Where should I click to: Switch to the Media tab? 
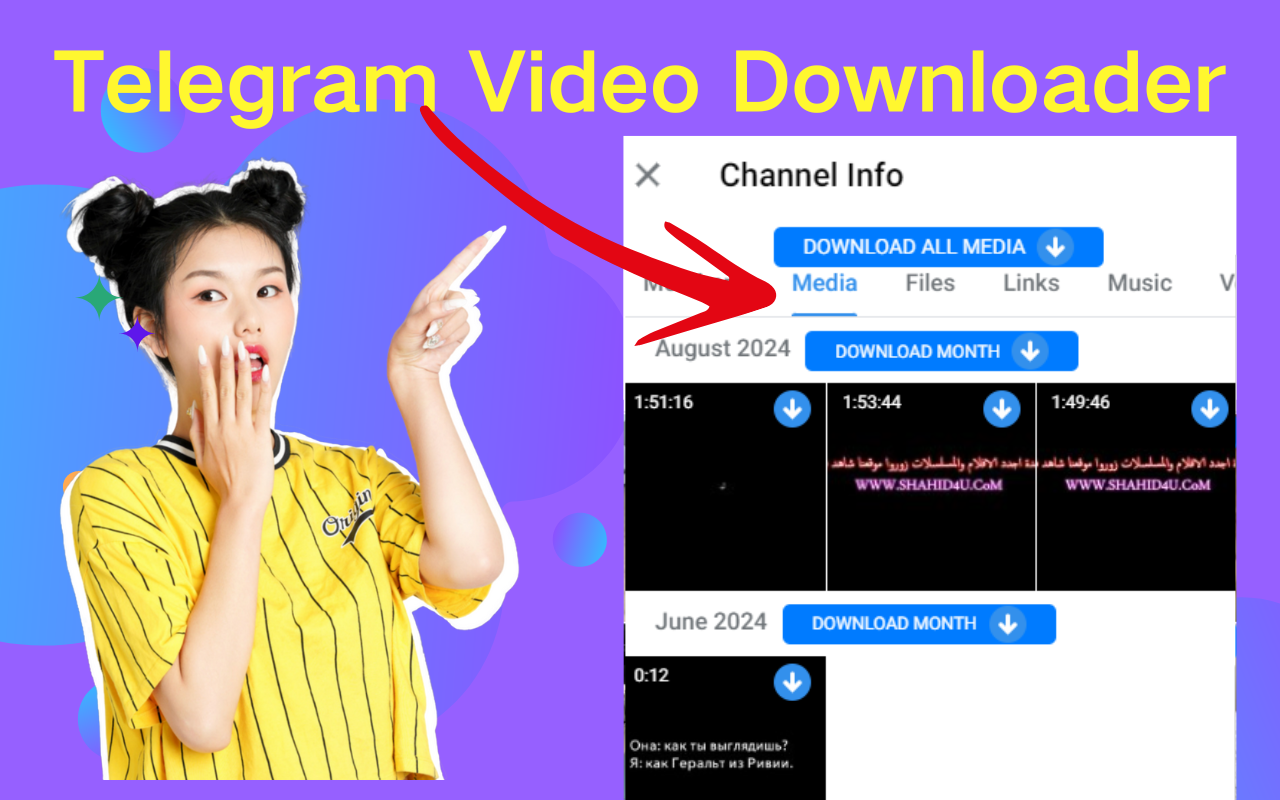click(824, 283)
